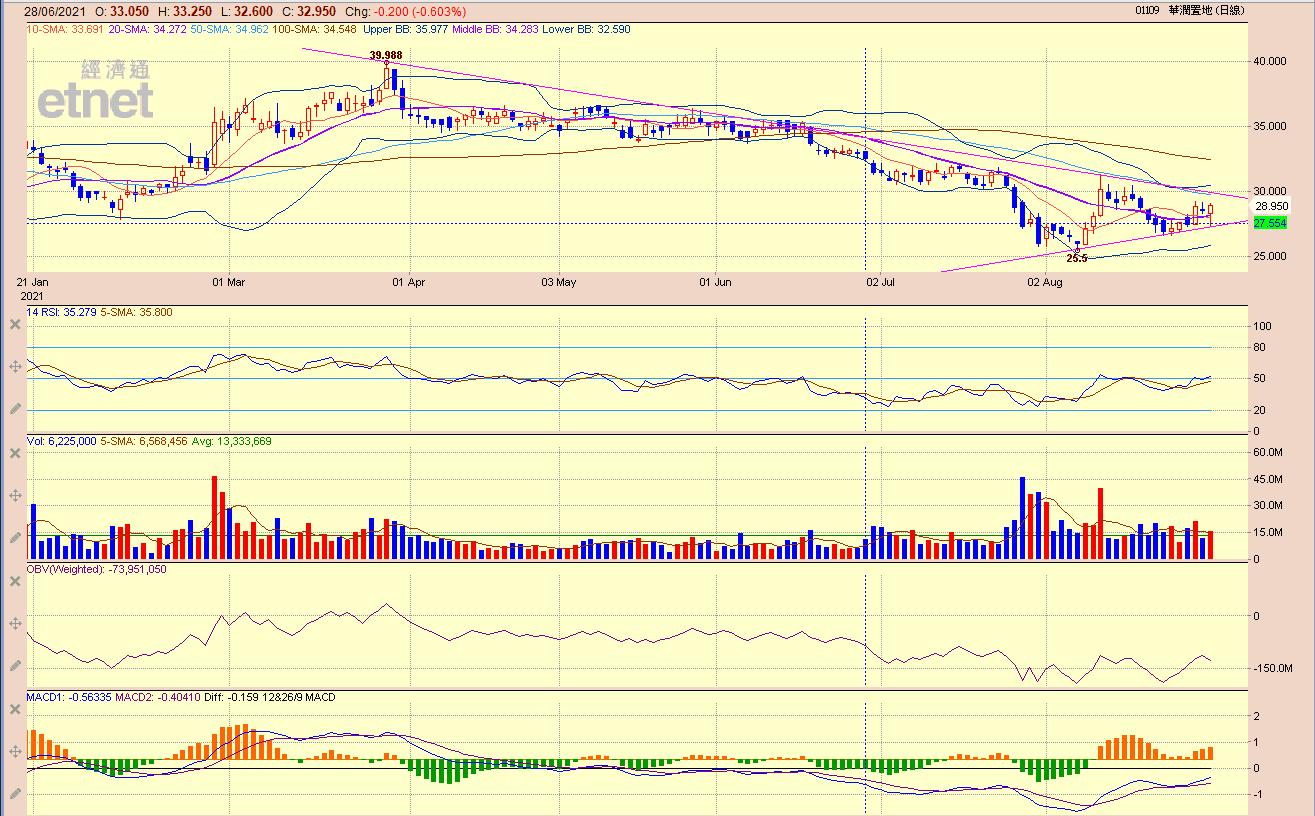The height and width of the screenshot is (816, 1315).
Task: Click the RSI panel move handle
Action: click(x=15, y=367)
